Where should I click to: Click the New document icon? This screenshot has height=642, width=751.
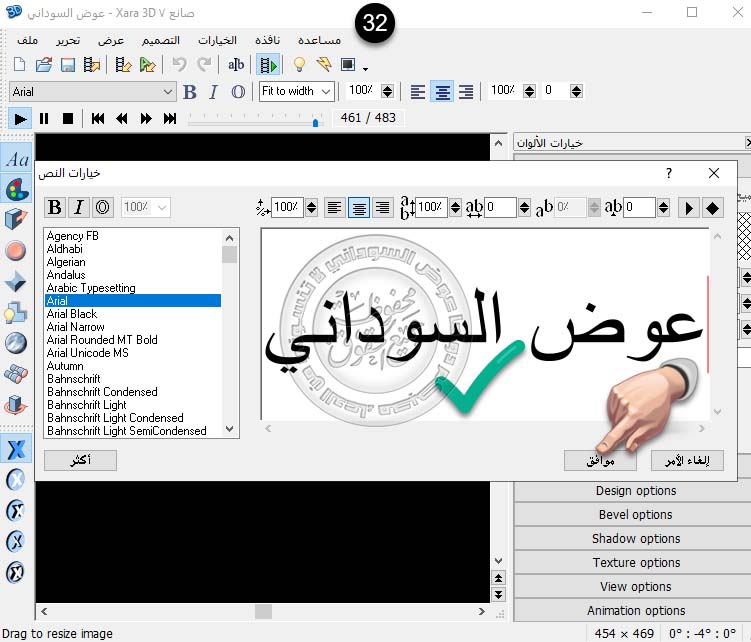tap(19, 65)
